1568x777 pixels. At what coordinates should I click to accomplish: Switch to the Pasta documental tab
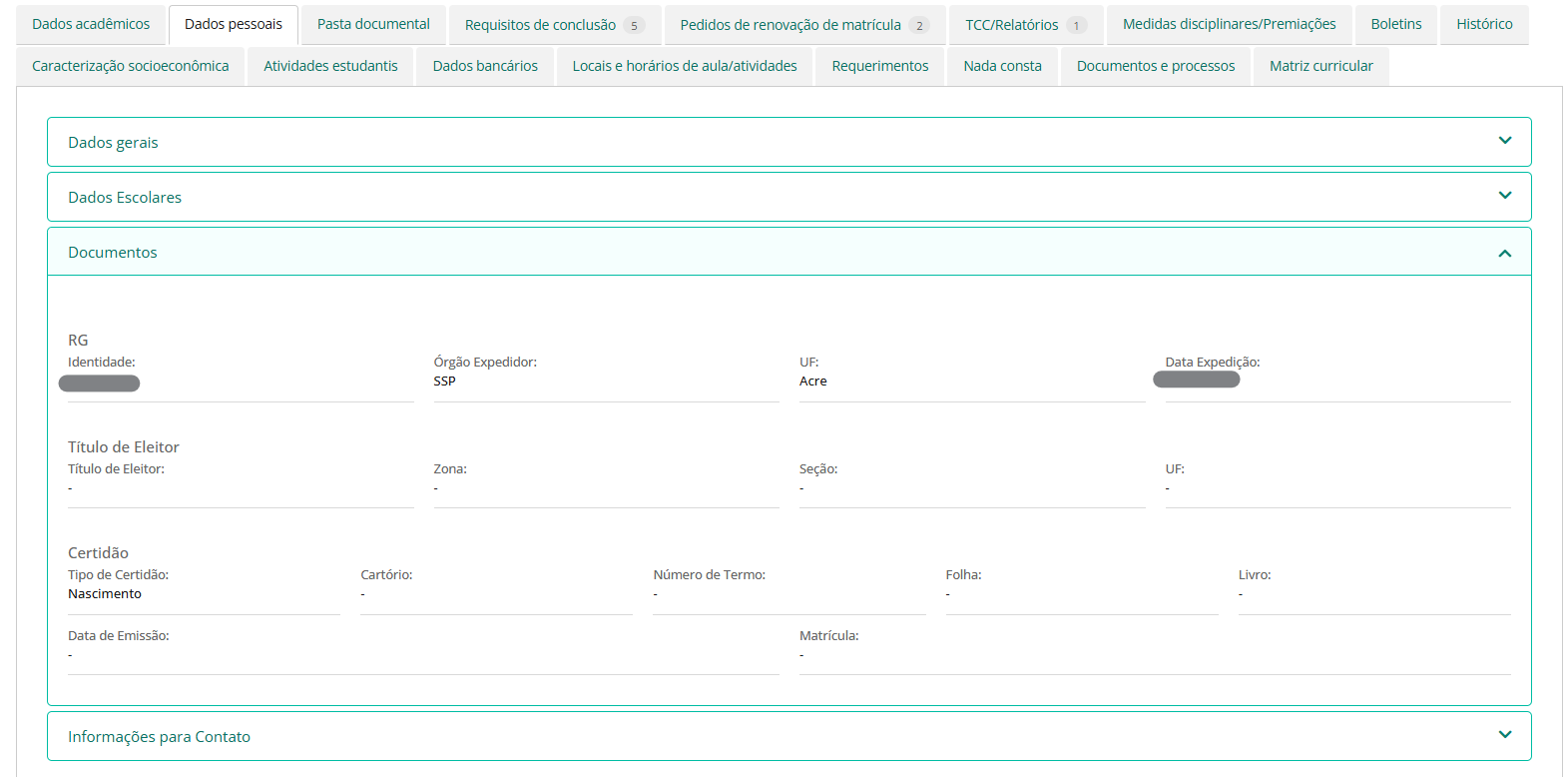coord(373,24)
